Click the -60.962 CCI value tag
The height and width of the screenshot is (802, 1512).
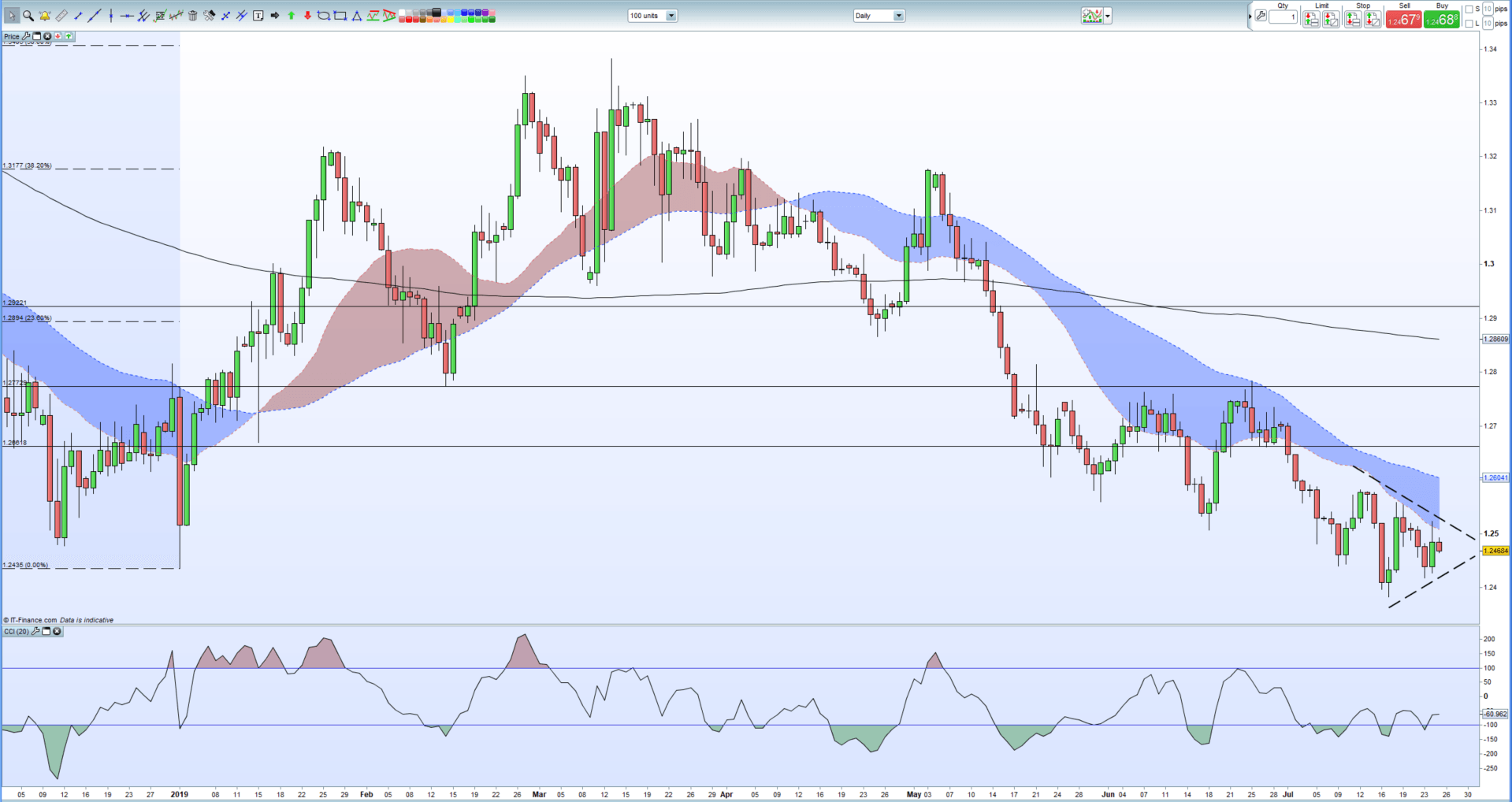coord(1495,714)
